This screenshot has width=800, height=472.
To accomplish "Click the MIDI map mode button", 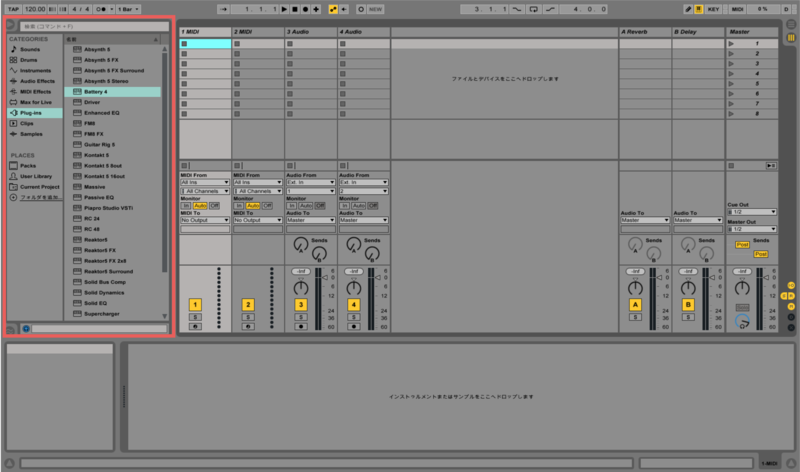I will [737, 9].
